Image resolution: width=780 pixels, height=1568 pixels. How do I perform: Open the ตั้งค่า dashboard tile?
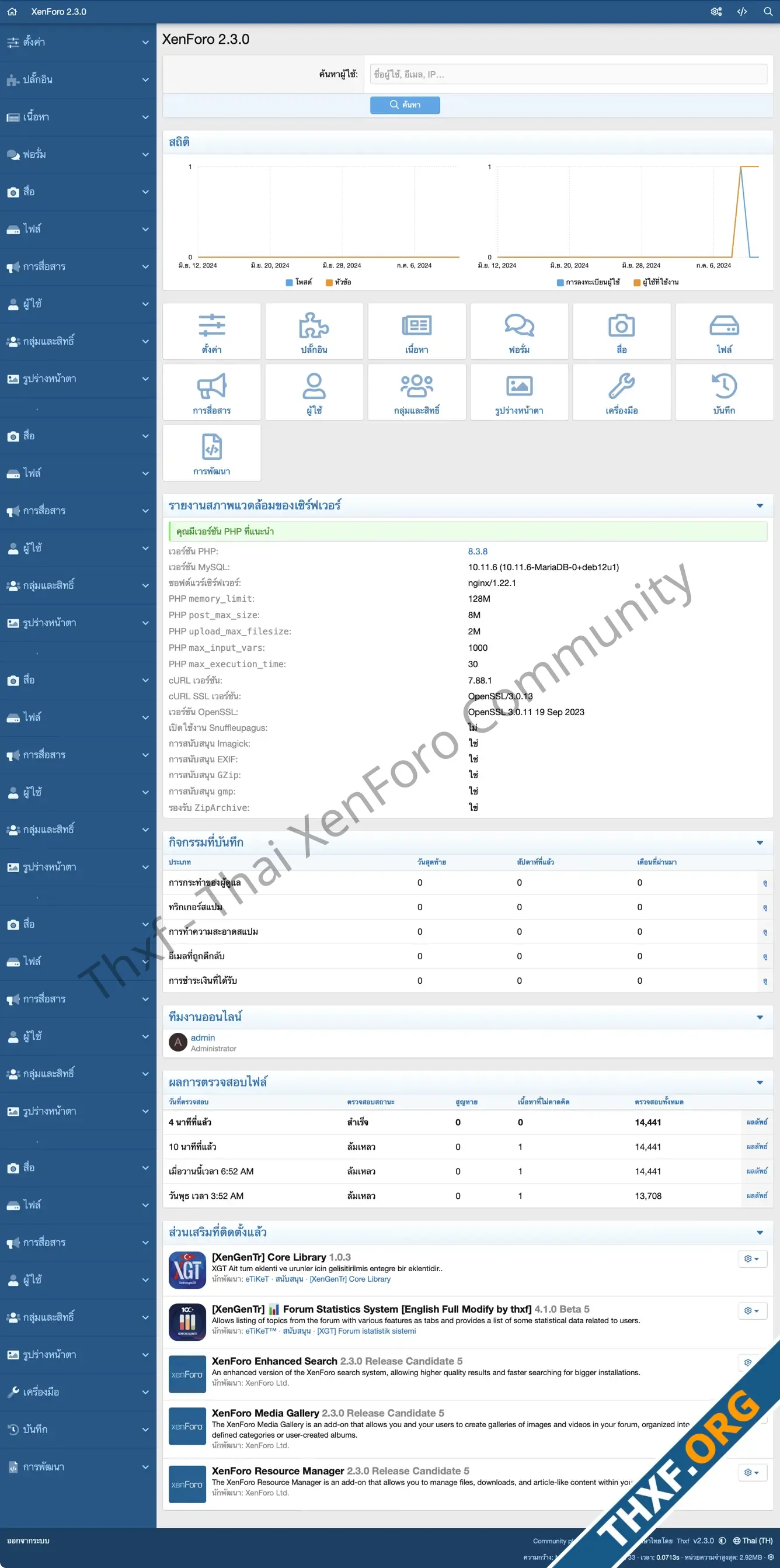[x=212, y=332]
